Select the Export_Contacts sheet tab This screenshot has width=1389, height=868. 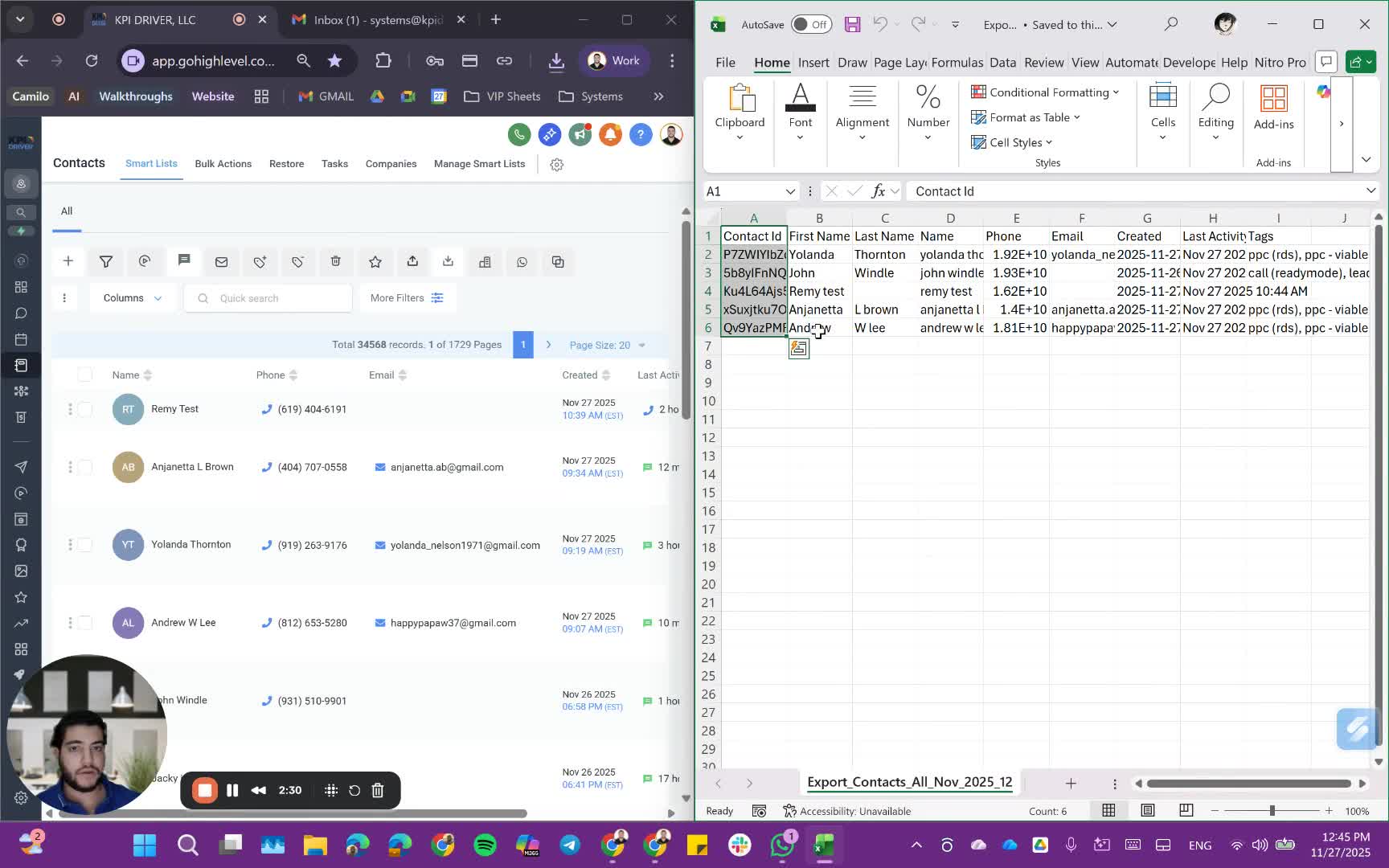click(x=909, y=782)
